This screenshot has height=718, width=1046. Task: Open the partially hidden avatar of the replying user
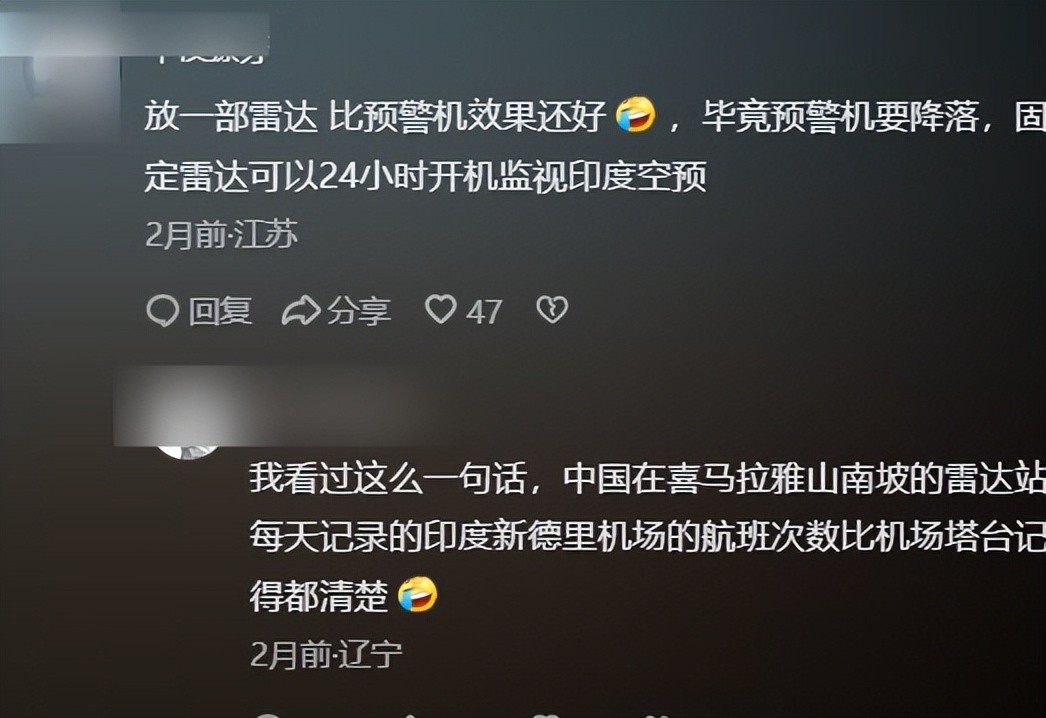tap(187, 451)
